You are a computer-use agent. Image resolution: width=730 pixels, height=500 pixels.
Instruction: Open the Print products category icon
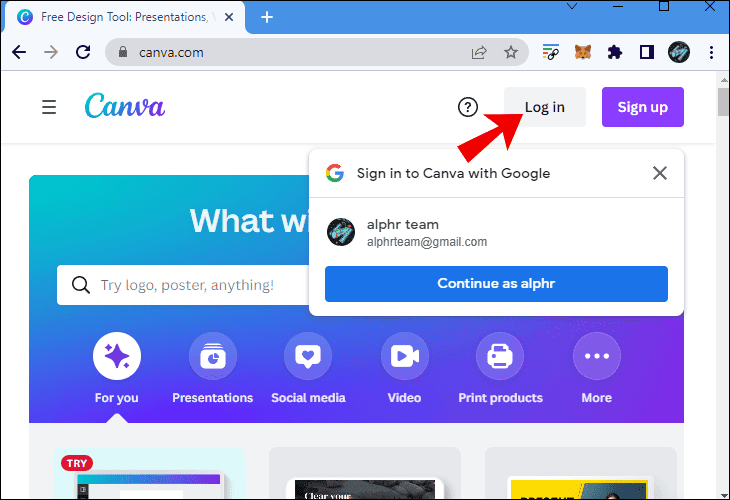500,356
